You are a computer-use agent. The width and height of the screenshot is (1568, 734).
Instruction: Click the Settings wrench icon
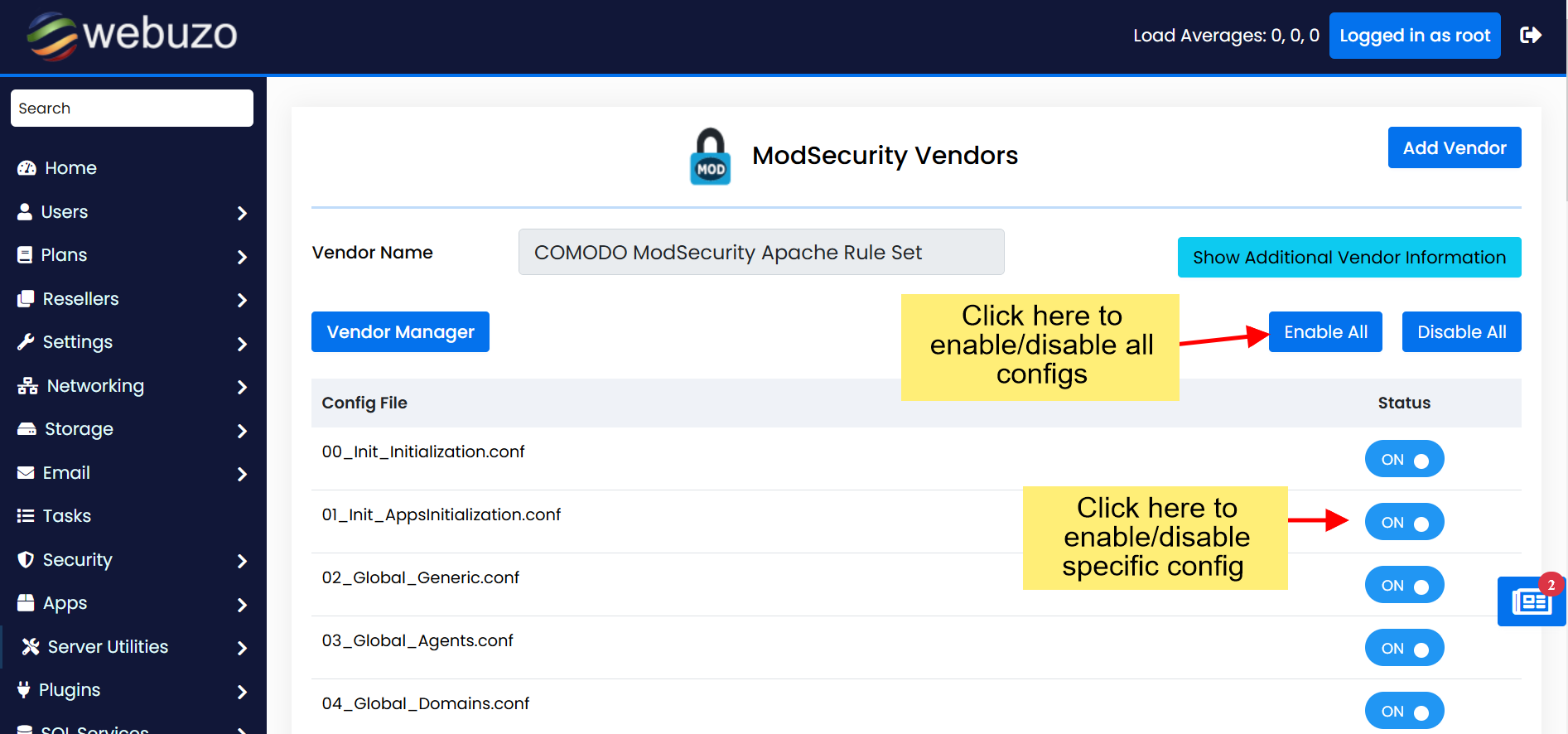[26, 342]
